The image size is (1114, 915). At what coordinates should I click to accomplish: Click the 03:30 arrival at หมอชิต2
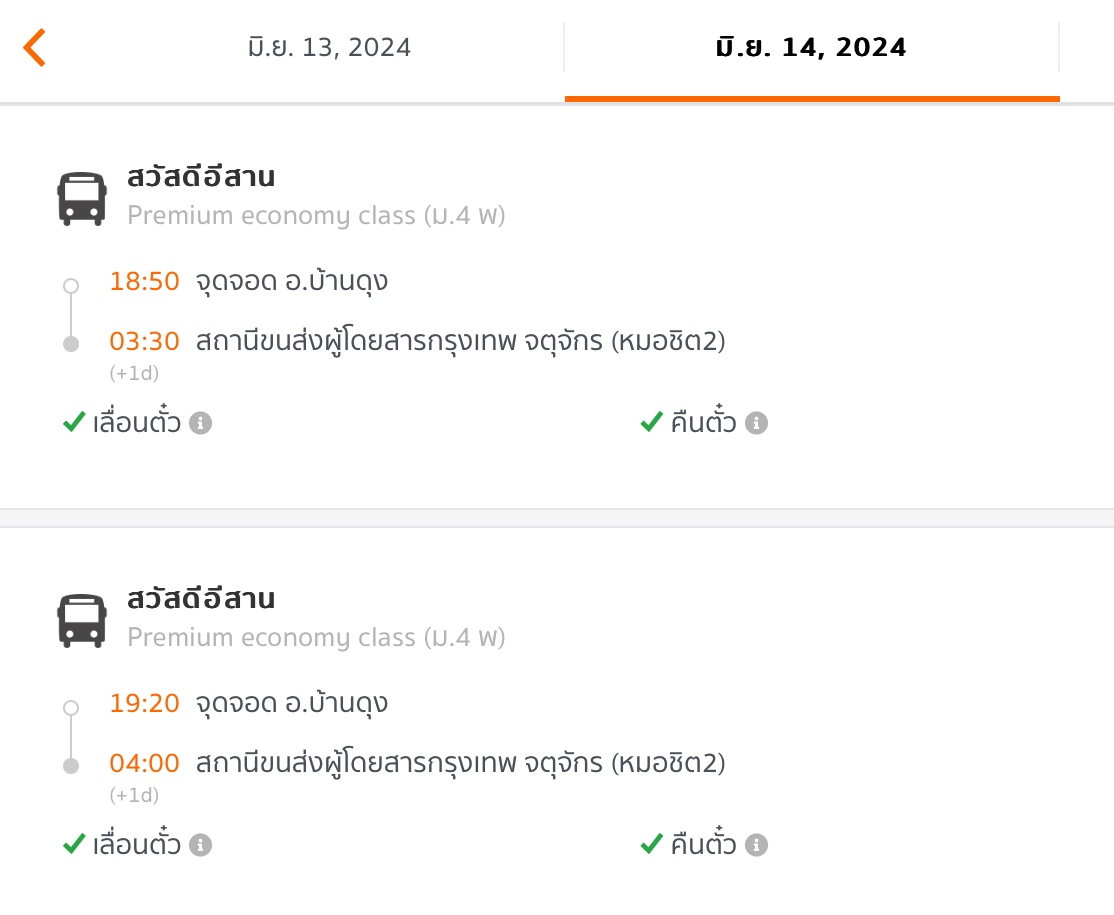[144, 342]
